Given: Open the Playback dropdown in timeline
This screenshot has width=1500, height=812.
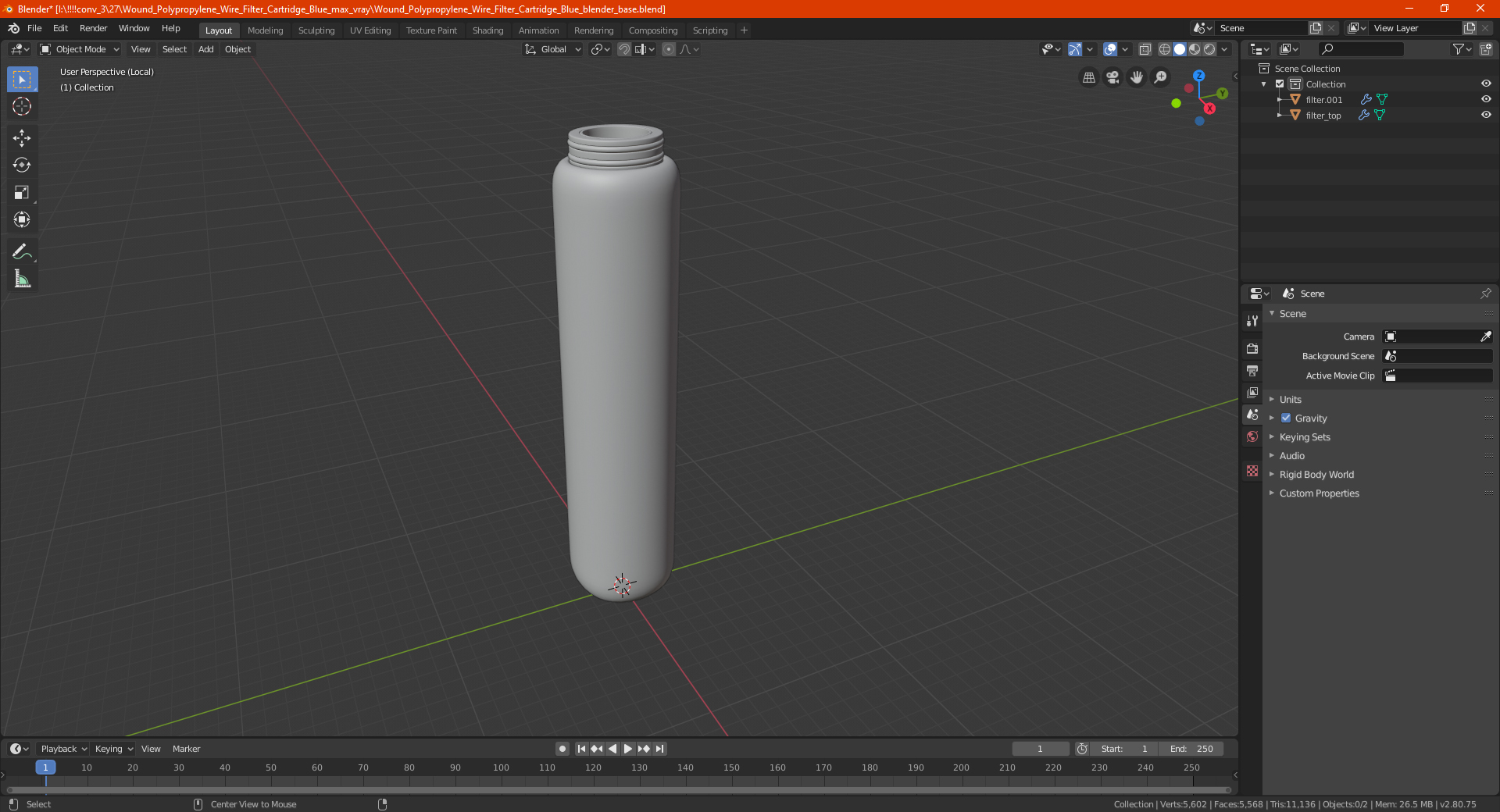Looking at the screenshot, I should (63, 749).
